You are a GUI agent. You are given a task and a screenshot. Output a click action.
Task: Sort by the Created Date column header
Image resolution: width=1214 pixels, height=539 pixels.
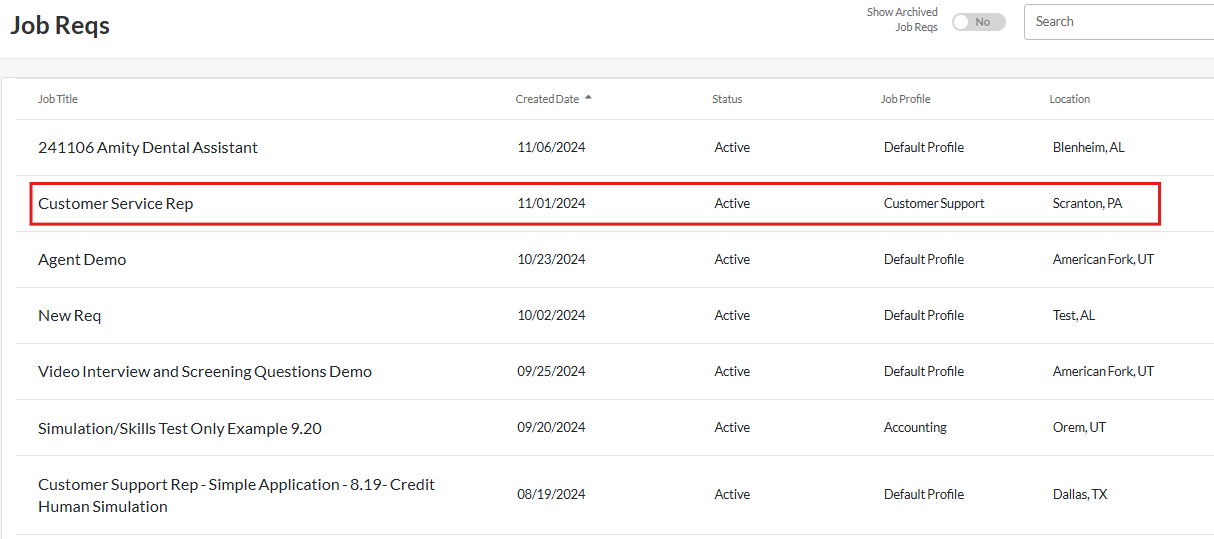[x=547, y=99]
